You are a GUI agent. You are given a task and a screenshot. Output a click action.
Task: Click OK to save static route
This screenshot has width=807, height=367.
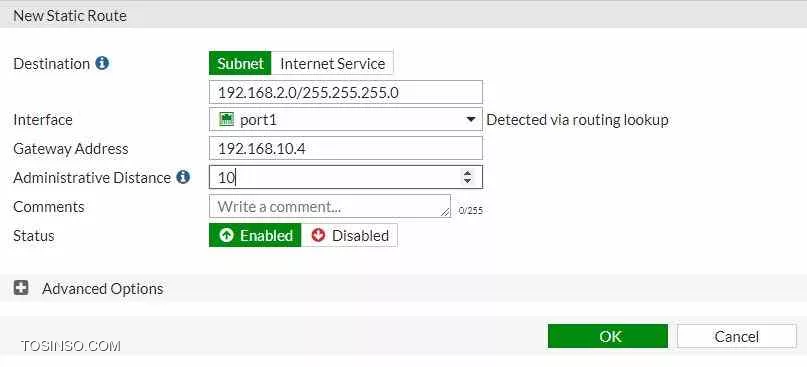[608, 336]
